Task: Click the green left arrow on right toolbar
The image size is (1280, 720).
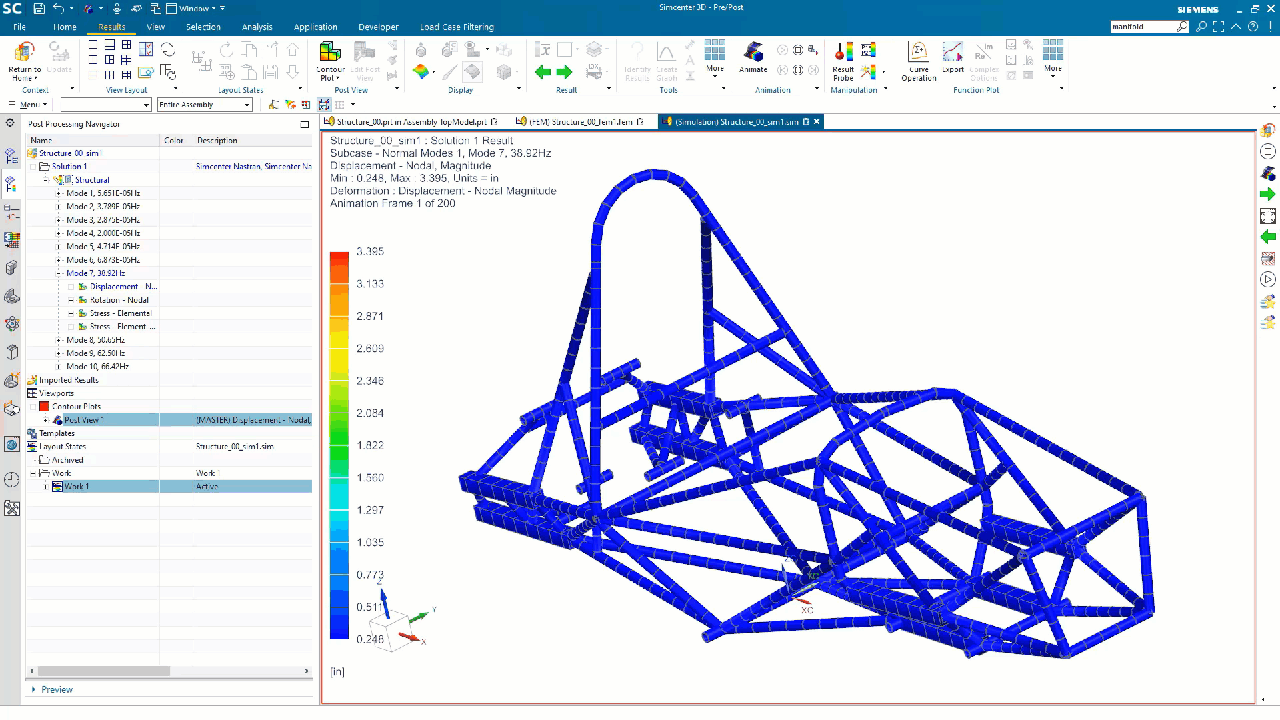Action: pyautogui.click(x=1268, y=237)
